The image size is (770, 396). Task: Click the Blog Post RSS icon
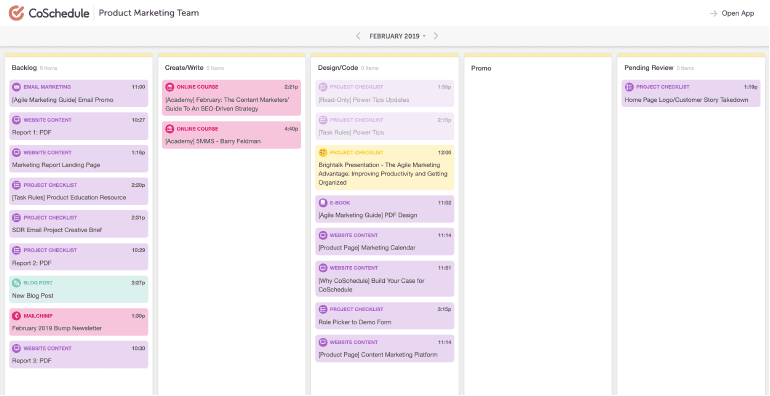coord(16,283)
